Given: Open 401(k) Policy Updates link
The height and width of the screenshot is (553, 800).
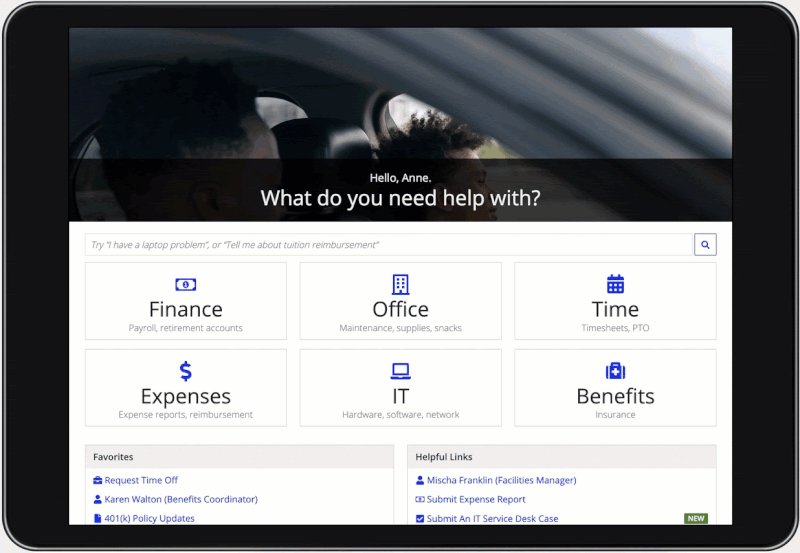Looking at the screenshot, I should pos(149,518).
